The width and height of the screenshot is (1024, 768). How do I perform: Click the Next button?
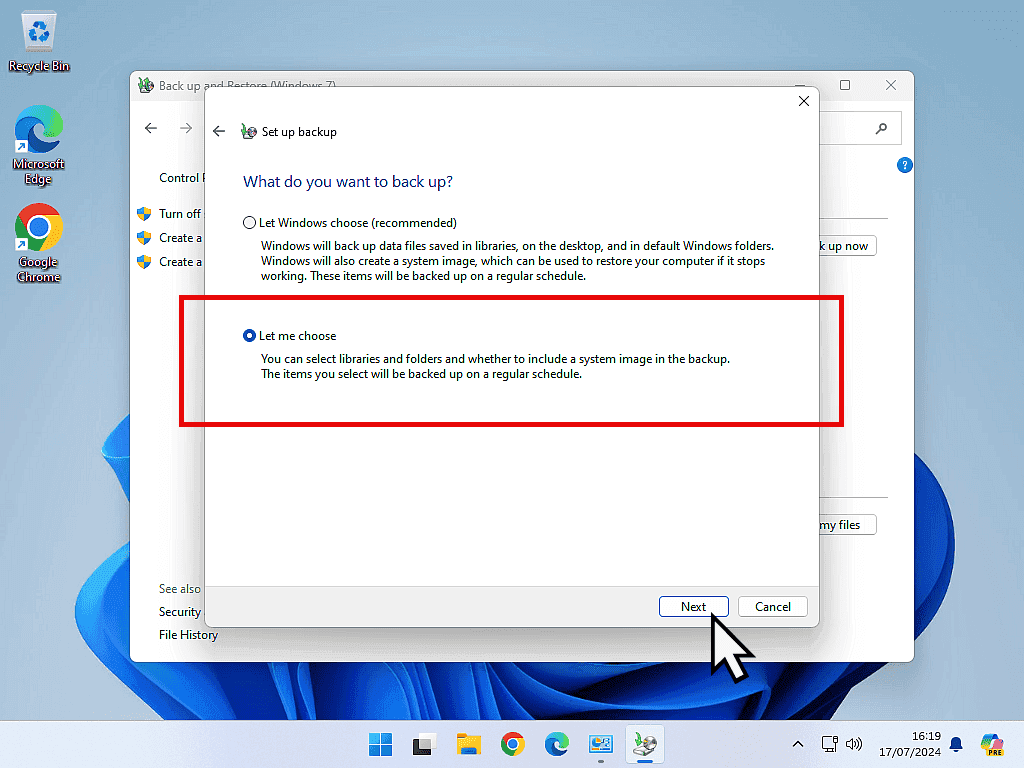pos(694,607)
